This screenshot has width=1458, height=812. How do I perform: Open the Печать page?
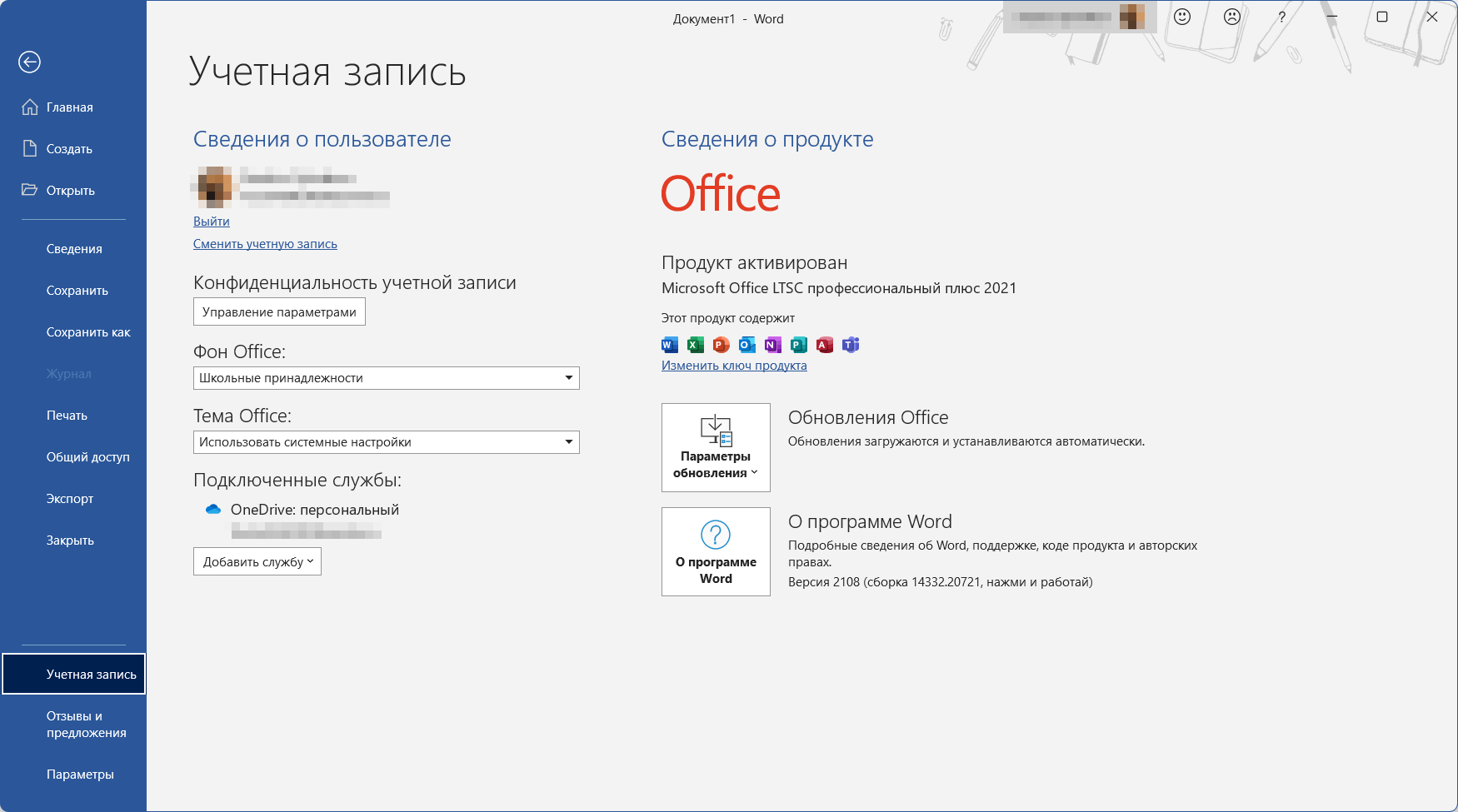67,416
